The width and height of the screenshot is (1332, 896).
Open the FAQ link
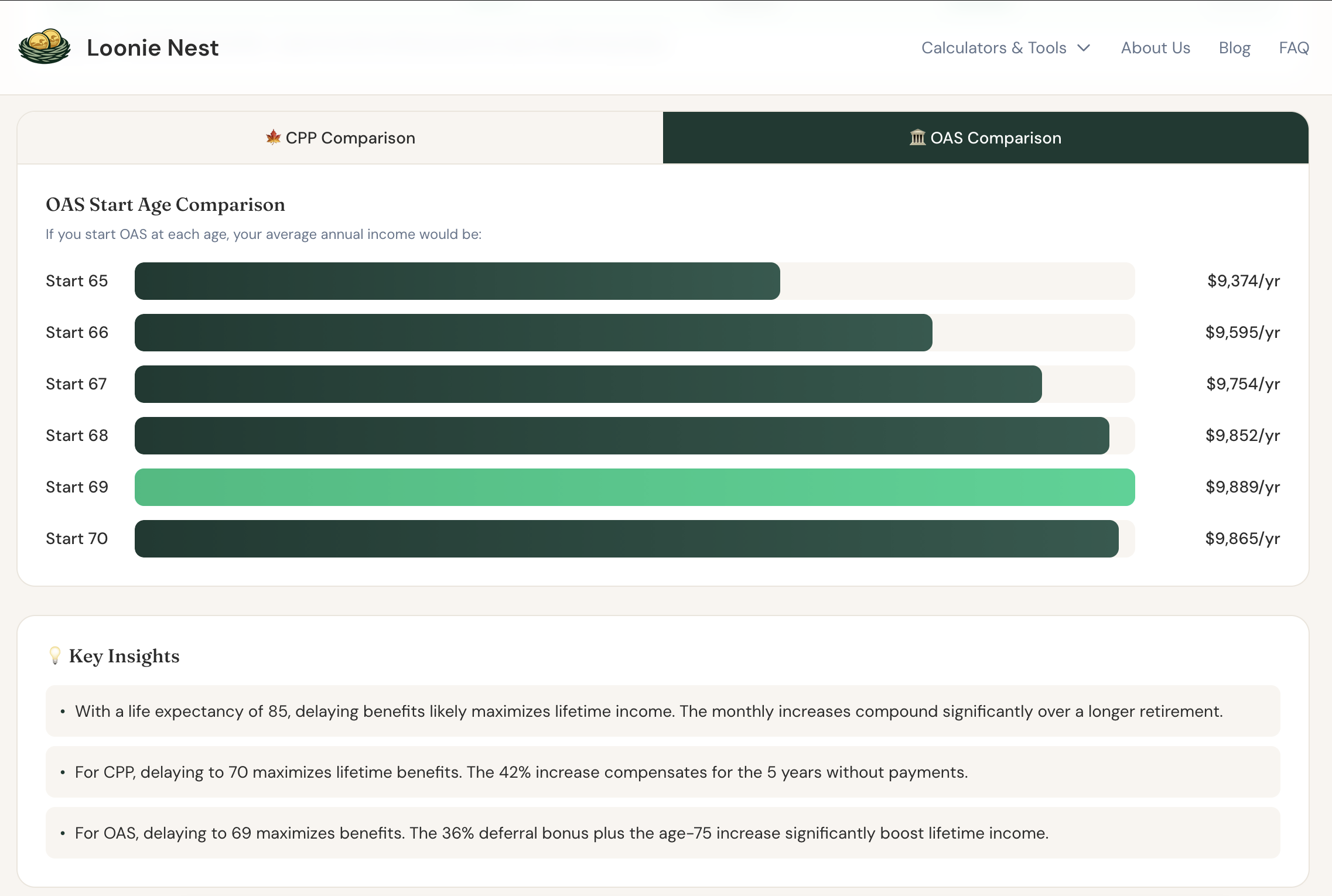[x=1294, y=48]
